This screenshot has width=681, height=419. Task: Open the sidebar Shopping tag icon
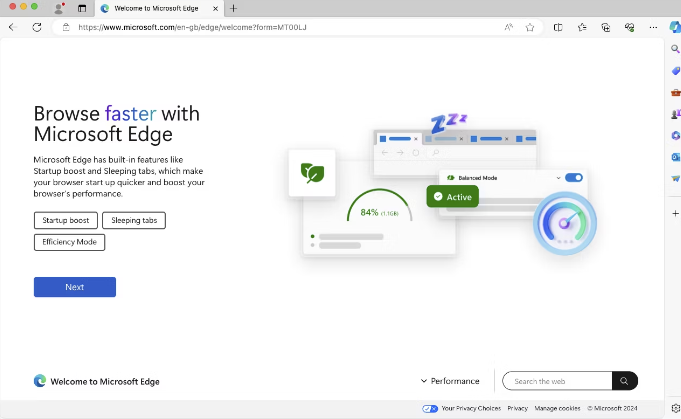click(x=675, y=70)
